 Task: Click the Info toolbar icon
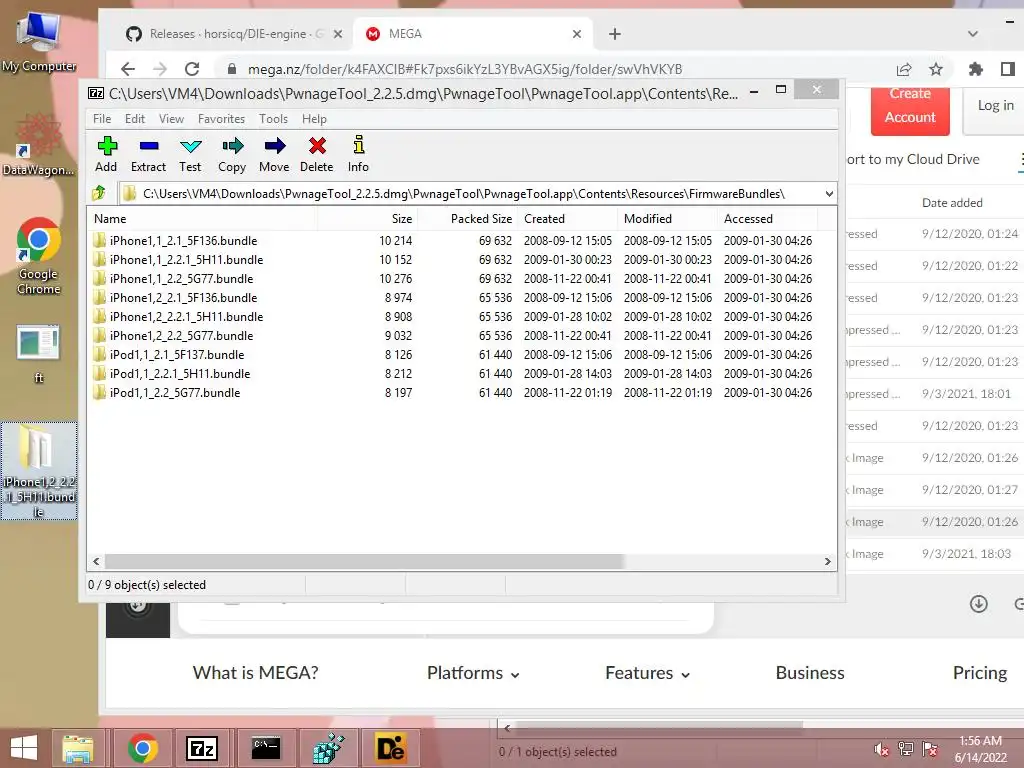pos(359,145)
